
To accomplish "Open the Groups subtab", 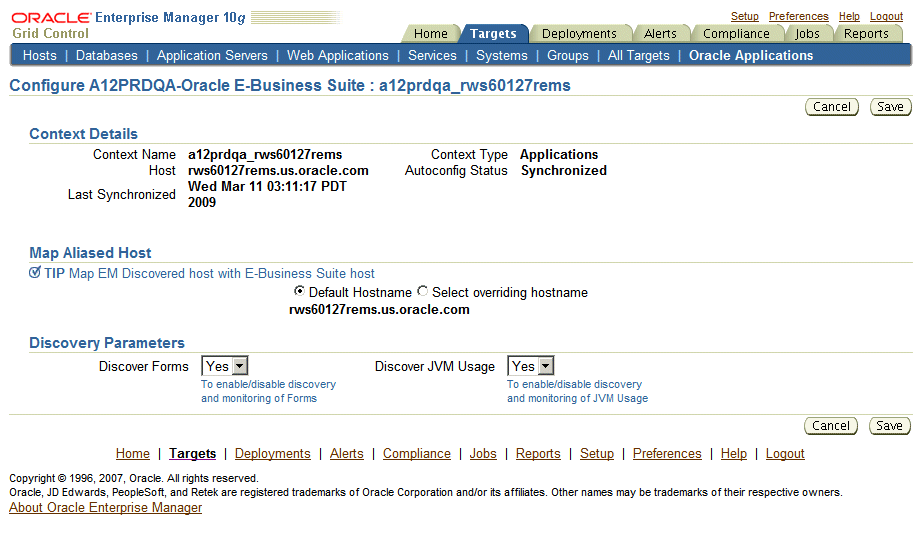I will click(x=567, y=55).
